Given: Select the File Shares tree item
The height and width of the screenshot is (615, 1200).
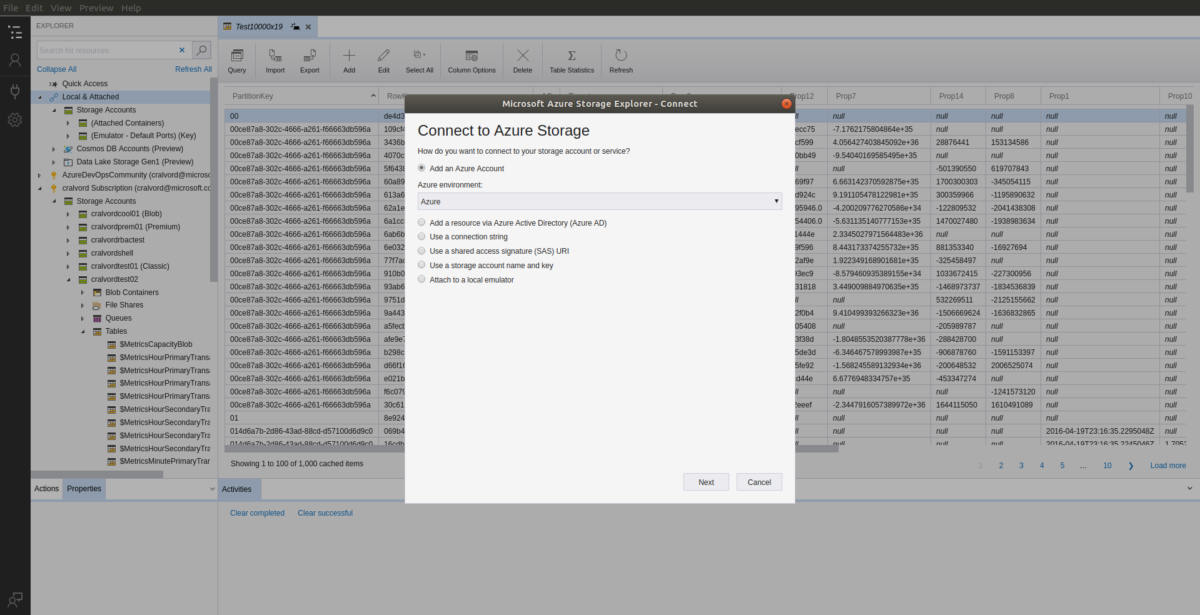Looking at the screenshot, I should click(124, 305).
